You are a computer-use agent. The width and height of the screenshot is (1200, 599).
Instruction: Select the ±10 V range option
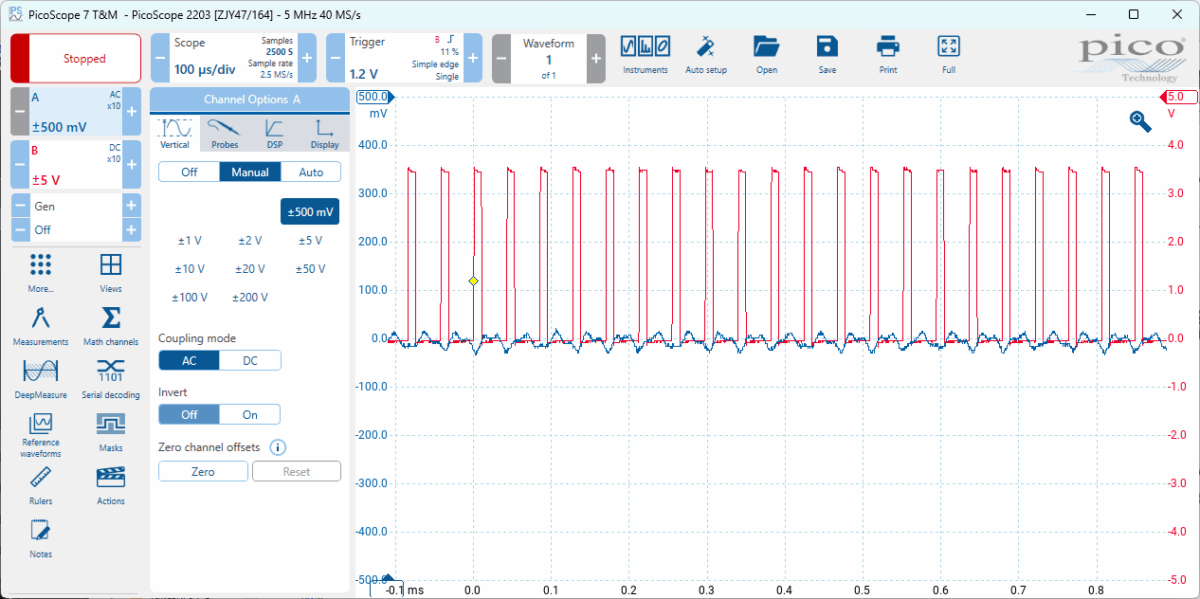click(x=190, y=269)
